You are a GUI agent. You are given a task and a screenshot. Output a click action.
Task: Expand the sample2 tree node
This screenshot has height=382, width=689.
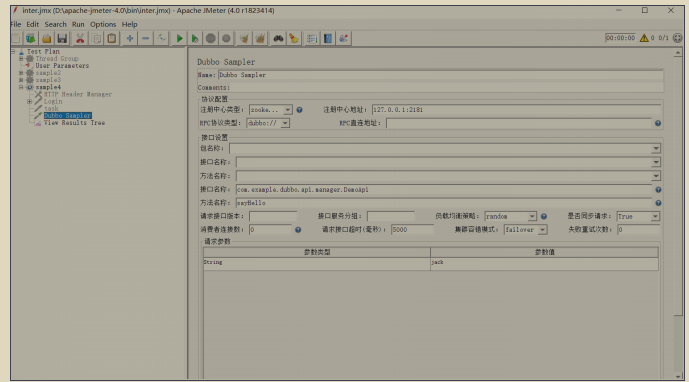click(21, 73)
